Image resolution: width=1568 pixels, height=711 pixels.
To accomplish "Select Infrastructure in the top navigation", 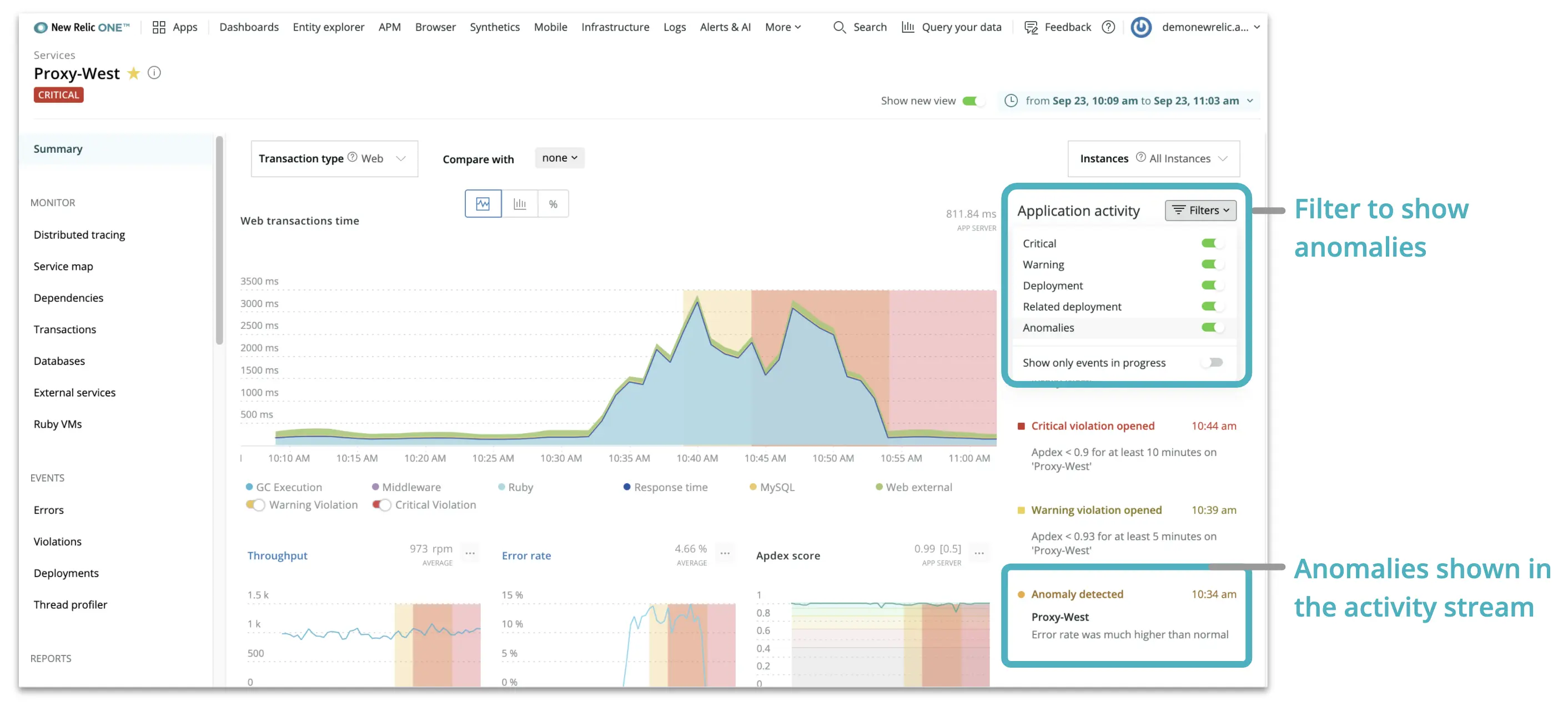I will click(x=615, y=27).
